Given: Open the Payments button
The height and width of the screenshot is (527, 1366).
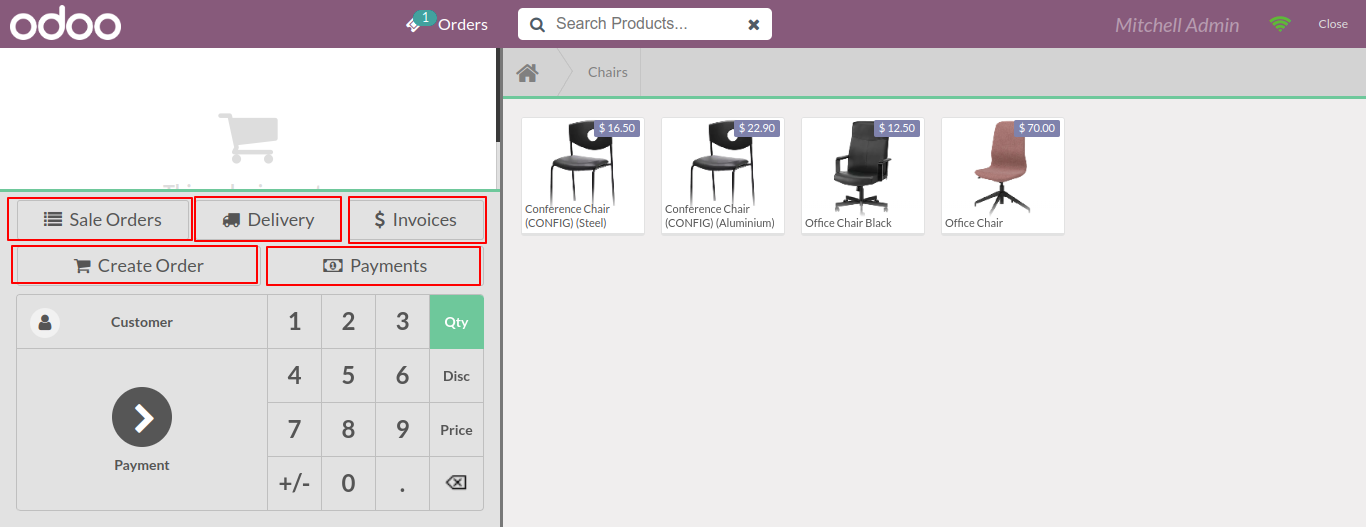Looking at the screenshot, I should pyautogui.click(x=374, y=266).
